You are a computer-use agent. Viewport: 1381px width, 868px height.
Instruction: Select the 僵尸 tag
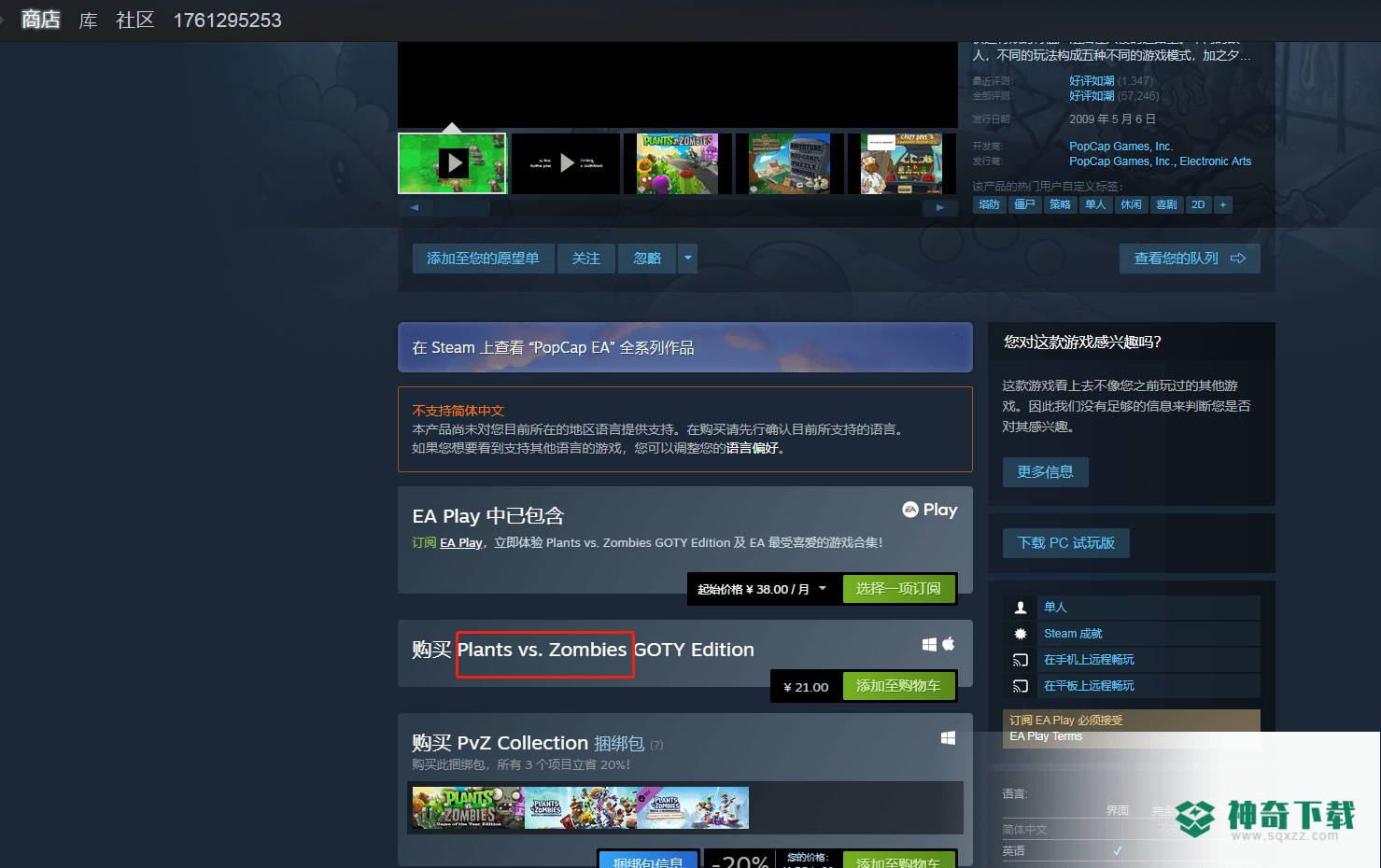[1025, 204]
